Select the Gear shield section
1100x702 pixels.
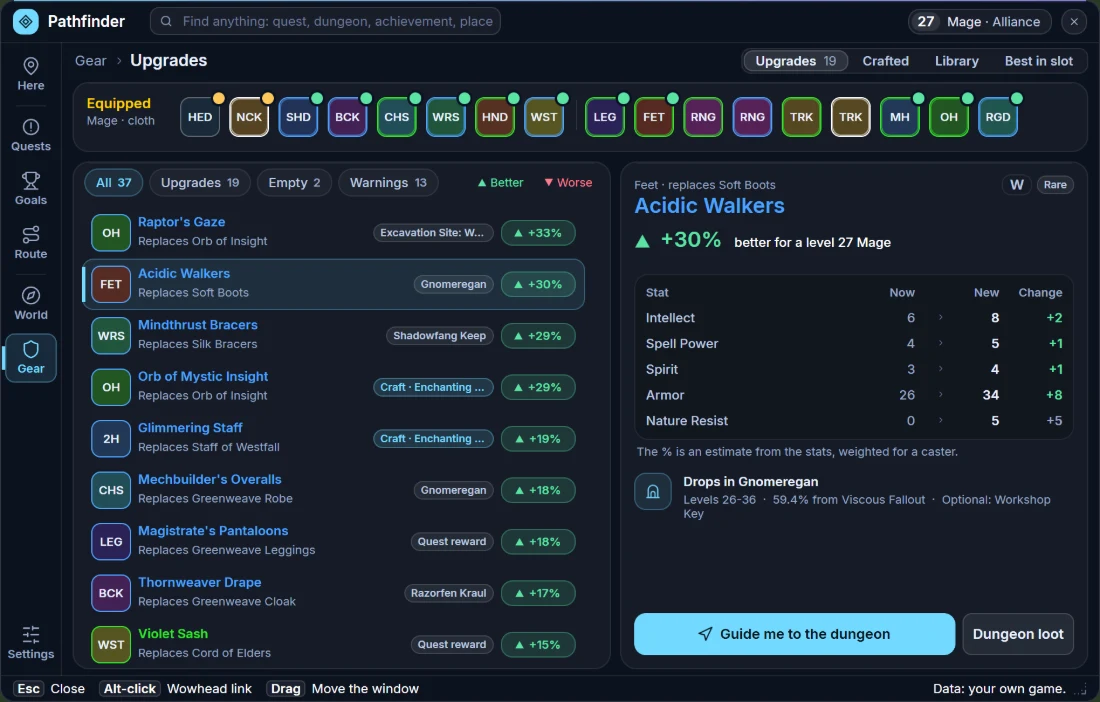31,358
